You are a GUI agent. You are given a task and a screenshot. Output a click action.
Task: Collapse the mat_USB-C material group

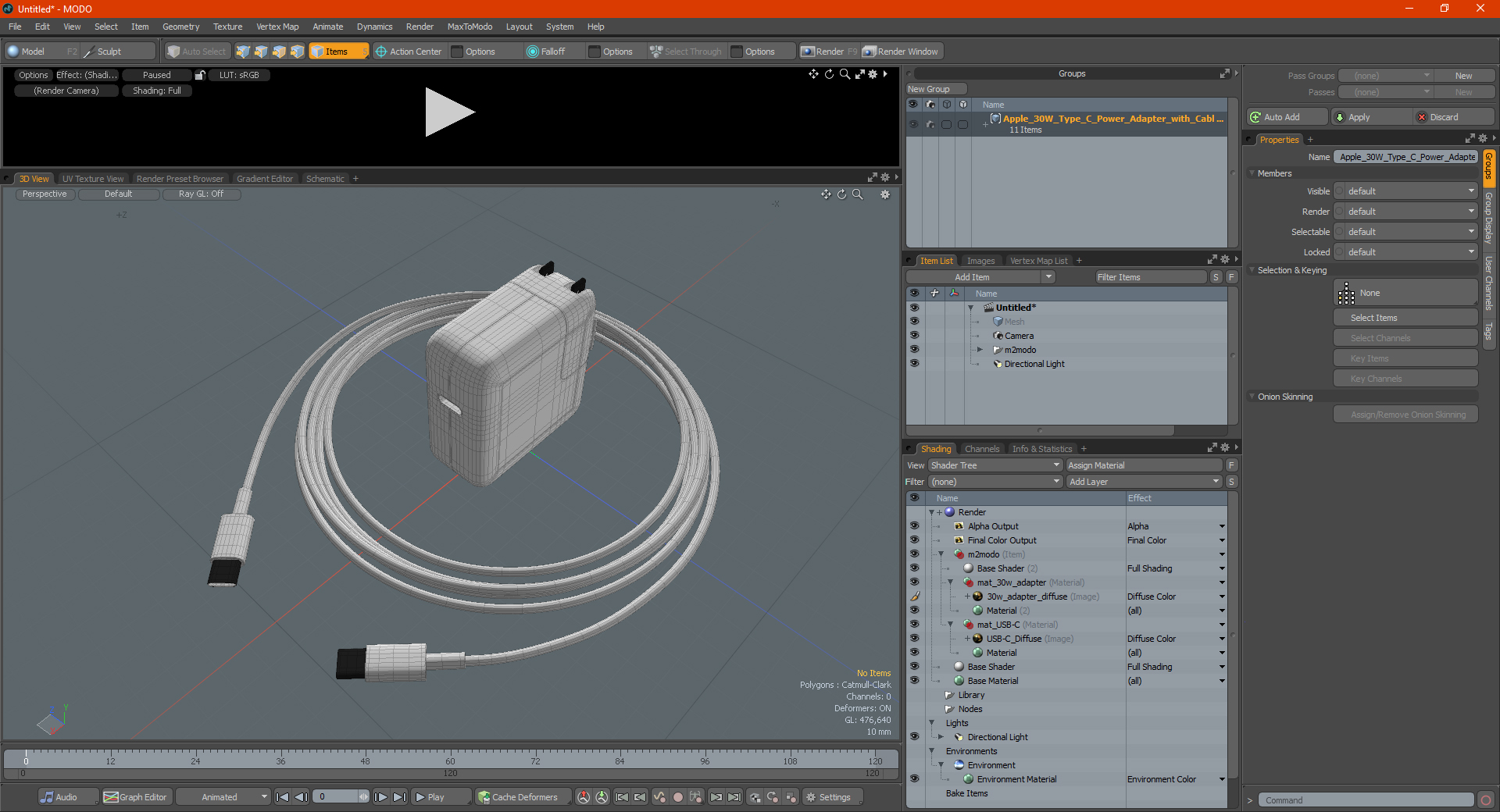tap(950, 625)
